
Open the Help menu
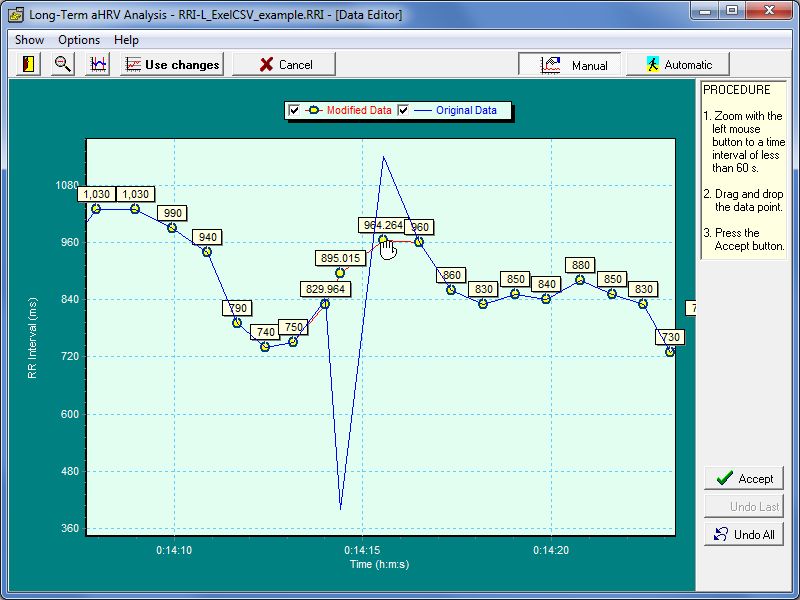point(127,40)
